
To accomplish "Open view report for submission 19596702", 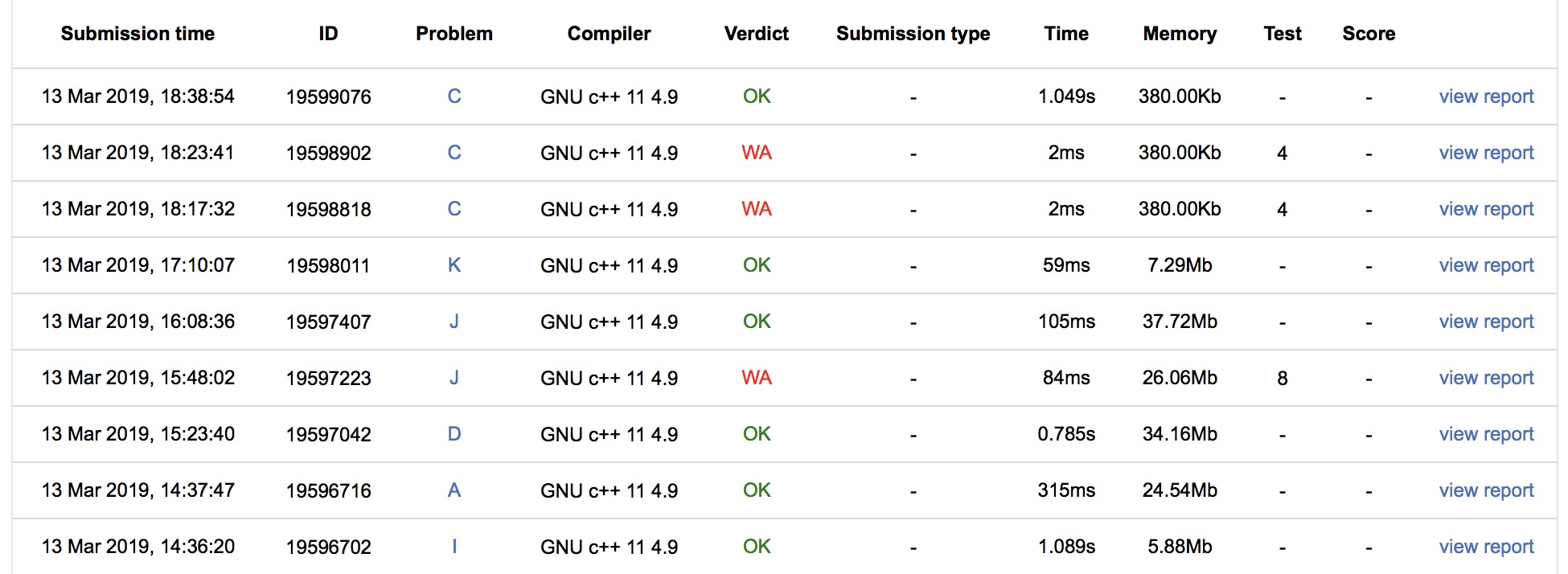I will (x=1486, y=547).
